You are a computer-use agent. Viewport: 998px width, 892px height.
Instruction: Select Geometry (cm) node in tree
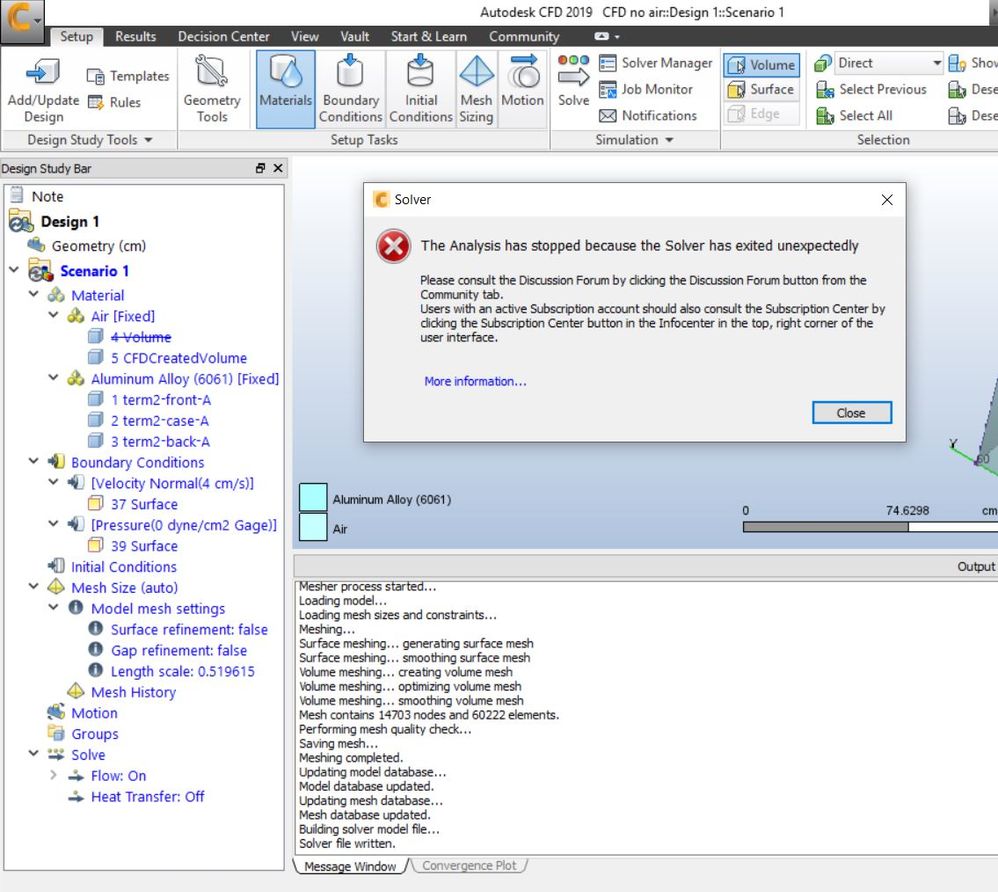point(99,246)
